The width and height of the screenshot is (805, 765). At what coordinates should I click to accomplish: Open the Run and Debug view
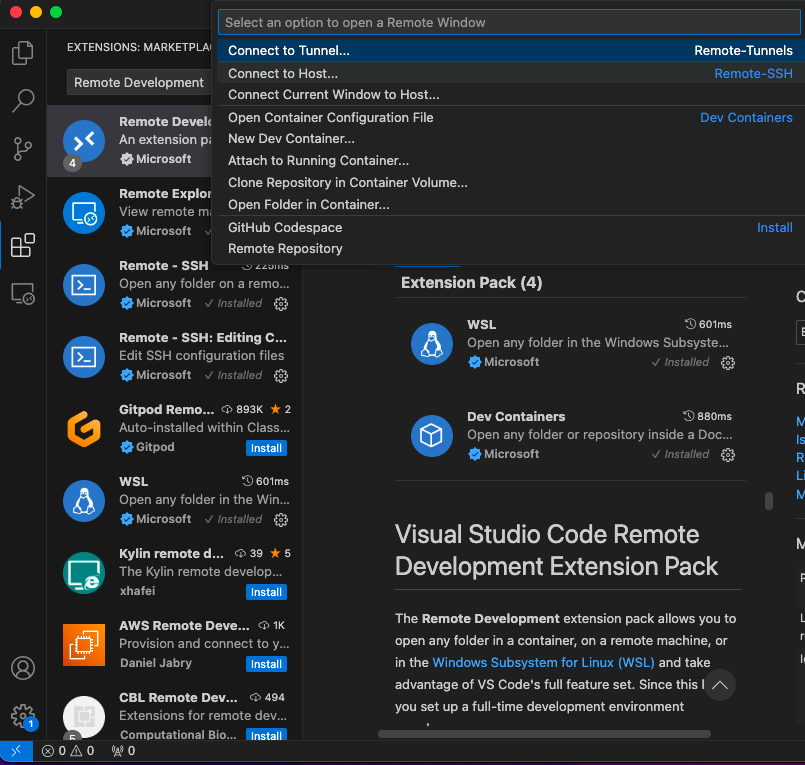(x=23, y=197)
